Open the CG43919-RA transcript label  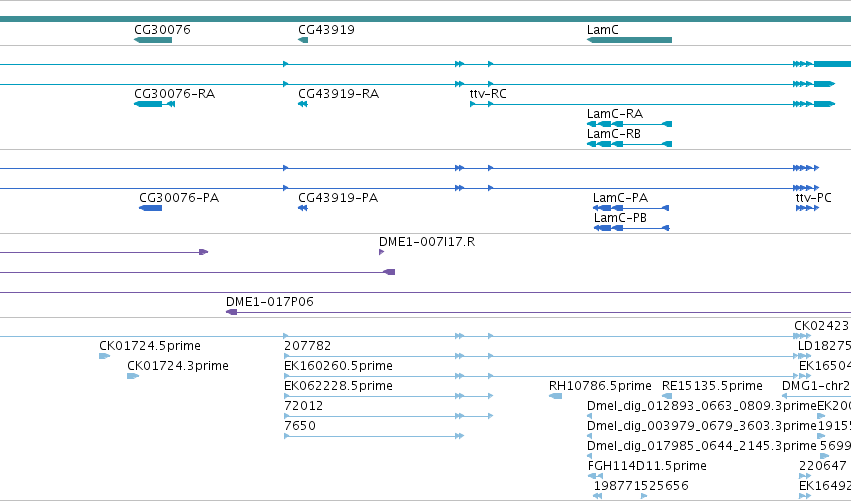338,93
